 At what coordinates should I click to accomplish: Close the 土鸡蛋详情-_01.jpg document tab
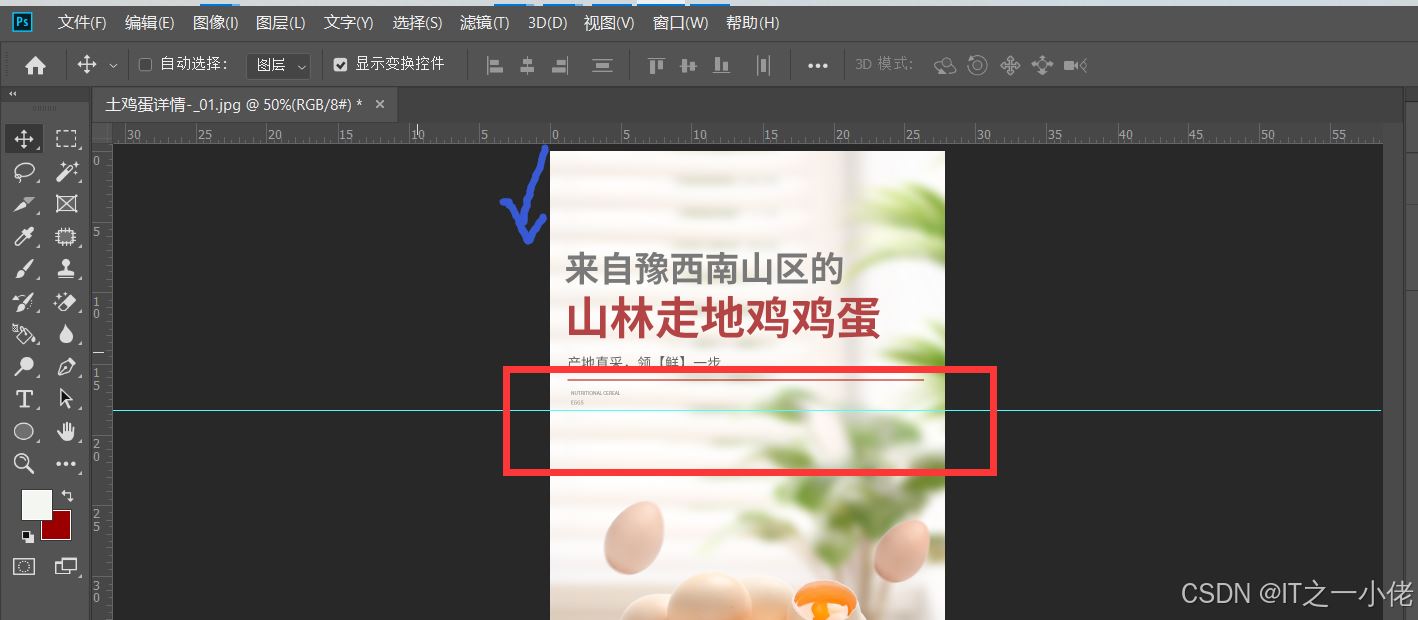coord(381,104)
